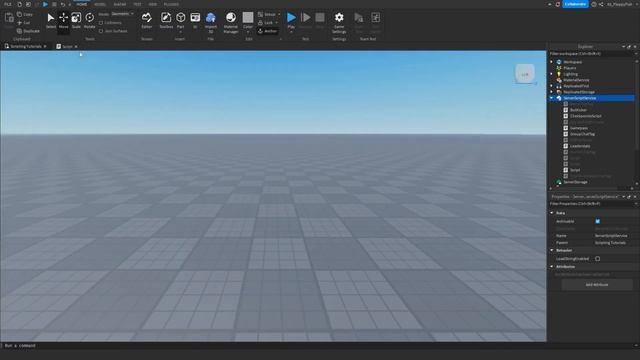This screenshot has height=360, width=640.
Task: Expand the Workspace tree node
Action: tap(551, 62)
